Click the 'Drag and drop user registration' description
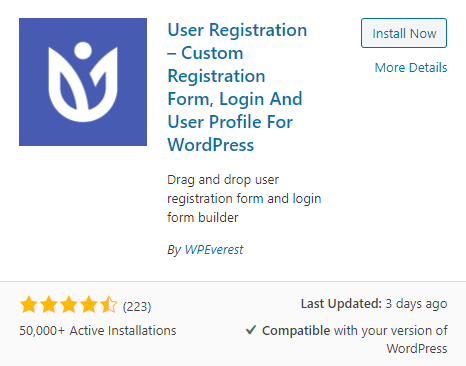 pyautogui.click(x=244, y=198)
